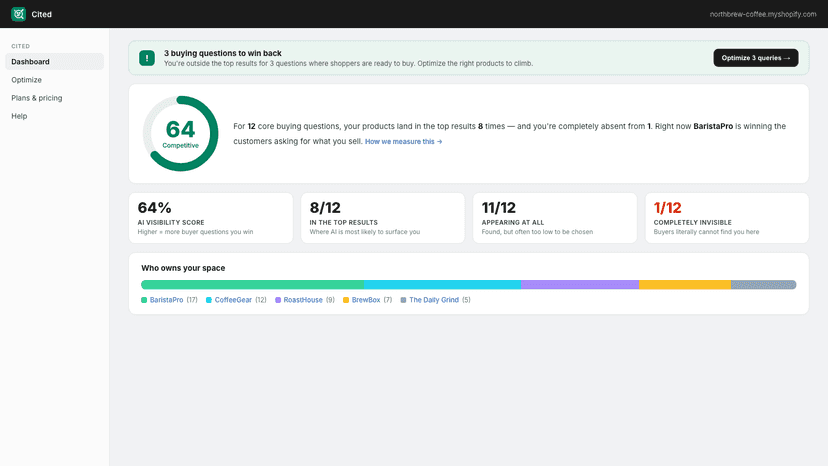
Task: Click The Daily Grind legend link
Action: [x=434, y=300]
